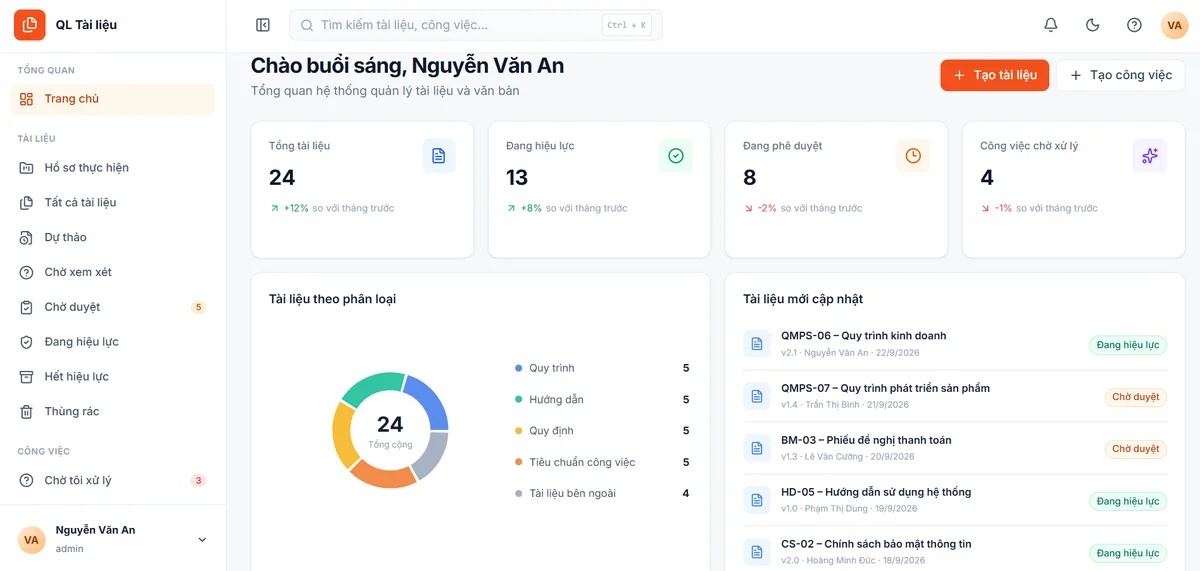The image size is (1200, 571).
Task: Open BM-03 – Phiếu đề nghị thanh toán
Action: point(866,440)
